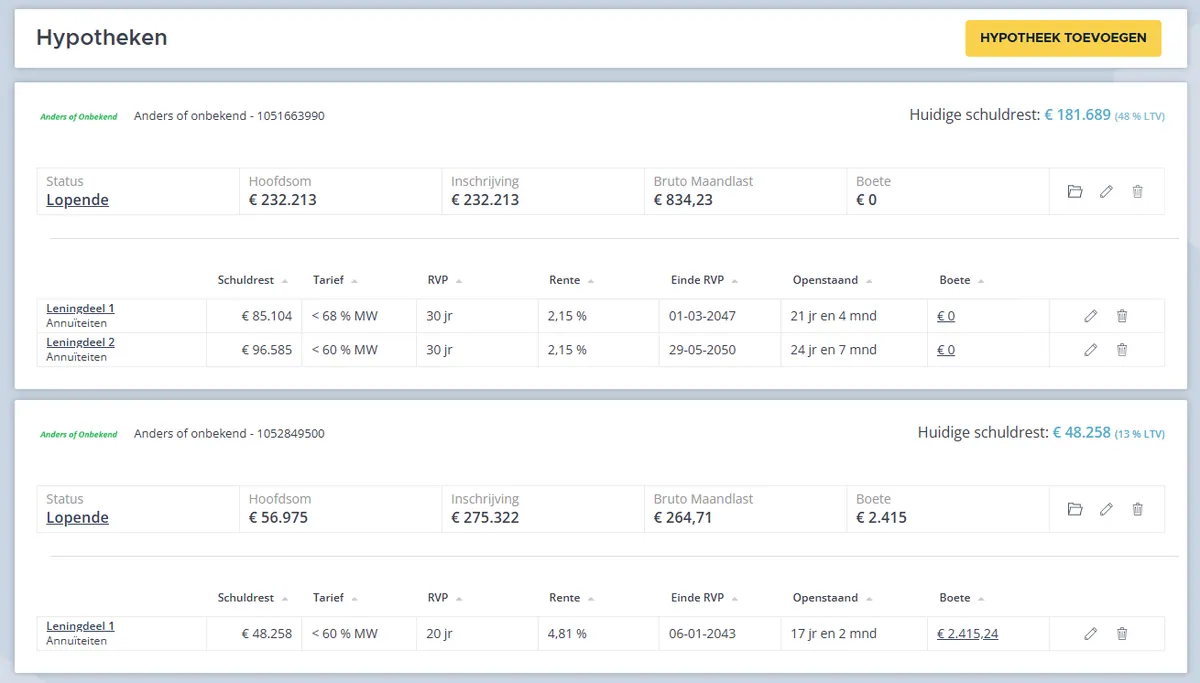Edit mortgage 1052849500 with pencil icon
The image size is (1200, 683).
click(1106, 509)
